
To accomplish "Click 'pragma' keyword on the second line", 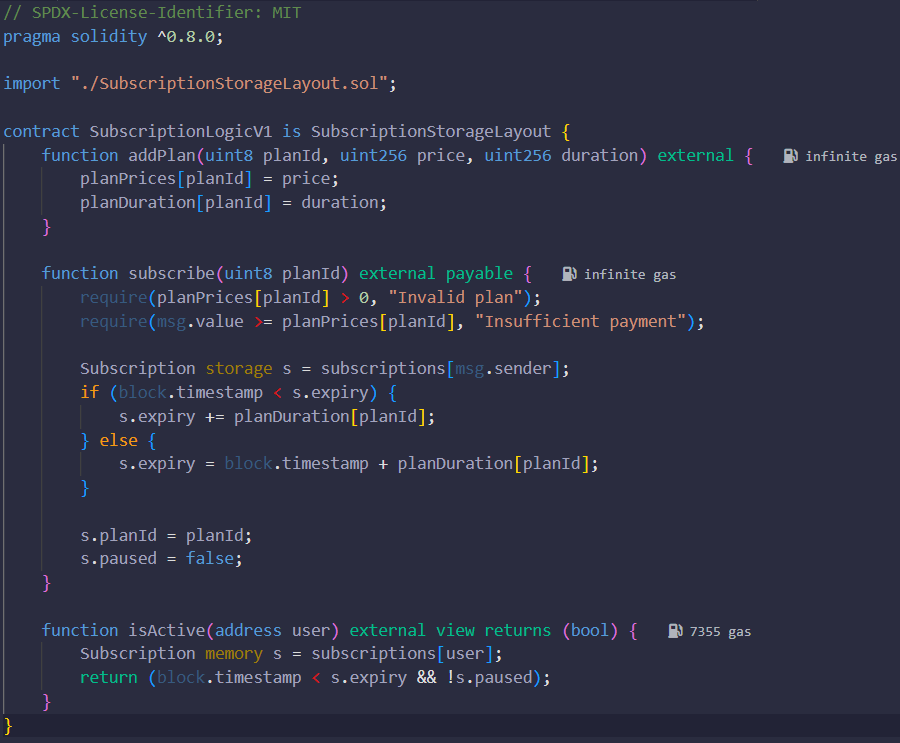I will (32, 37).
